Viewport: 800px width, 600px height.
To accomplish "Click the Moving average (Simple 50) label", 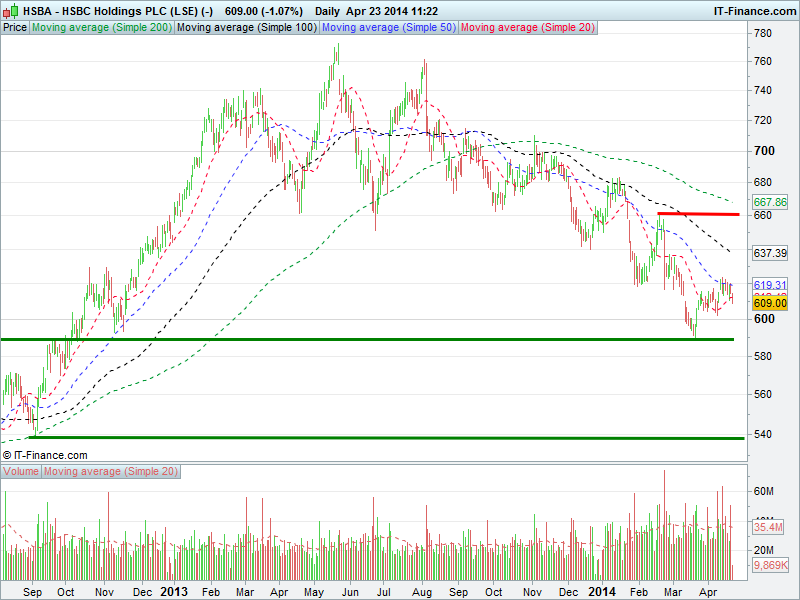I will pos(388,28).
